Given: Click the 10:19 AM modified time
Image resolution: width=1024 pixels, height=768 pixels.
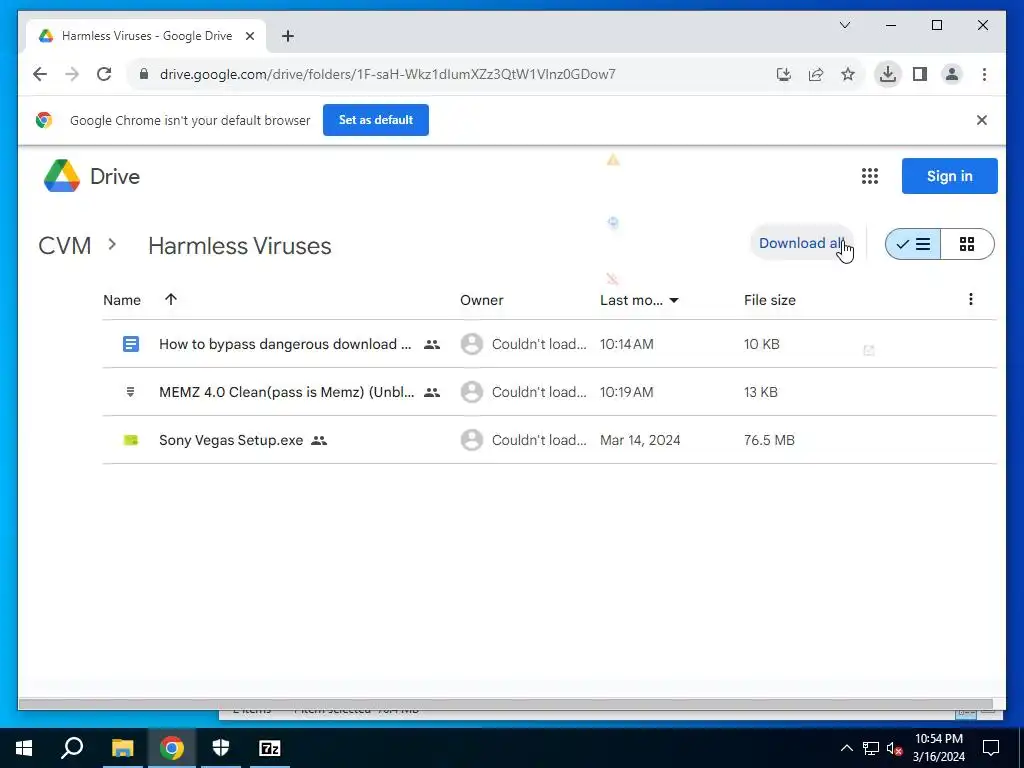Looking at the screenshot, I should coord(626,392).
